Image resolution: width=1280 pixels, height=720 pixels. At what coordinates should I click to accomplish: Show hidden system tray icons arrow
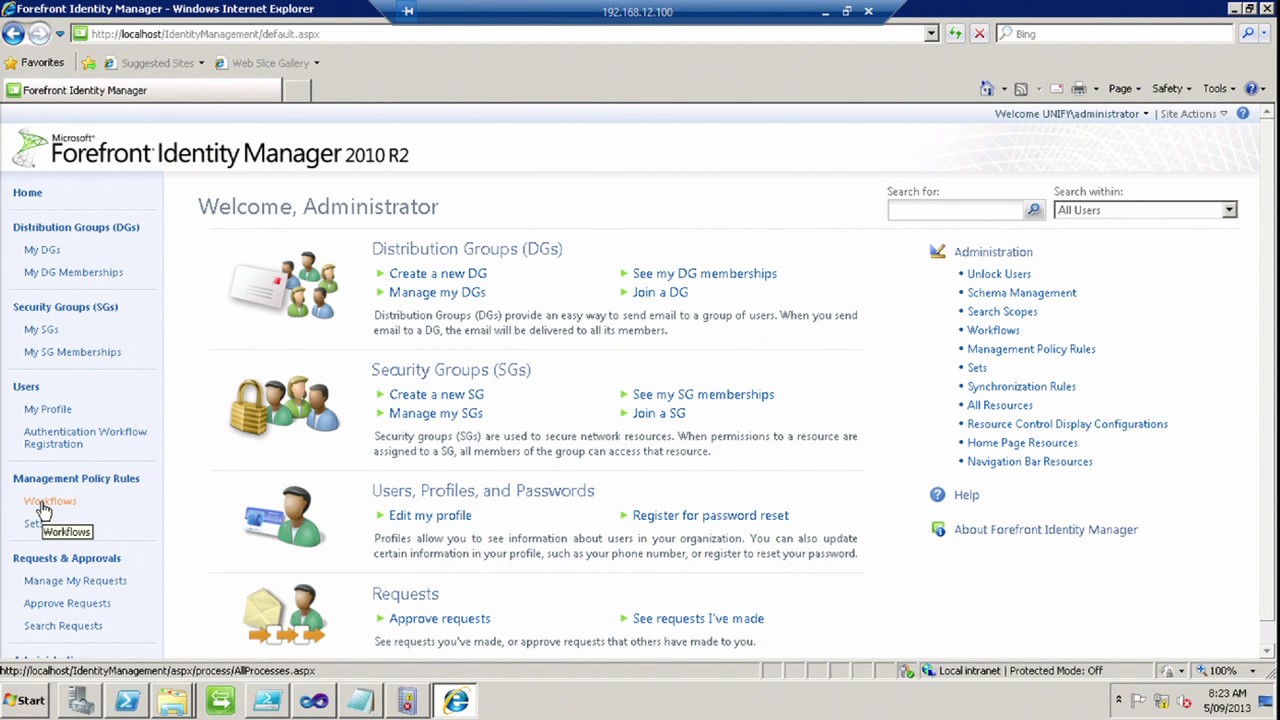point(1119,701)
